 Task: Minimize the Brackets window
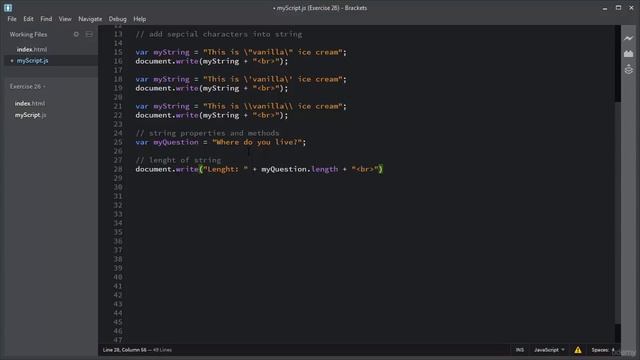pyautogui.click(x=604, y=8)
